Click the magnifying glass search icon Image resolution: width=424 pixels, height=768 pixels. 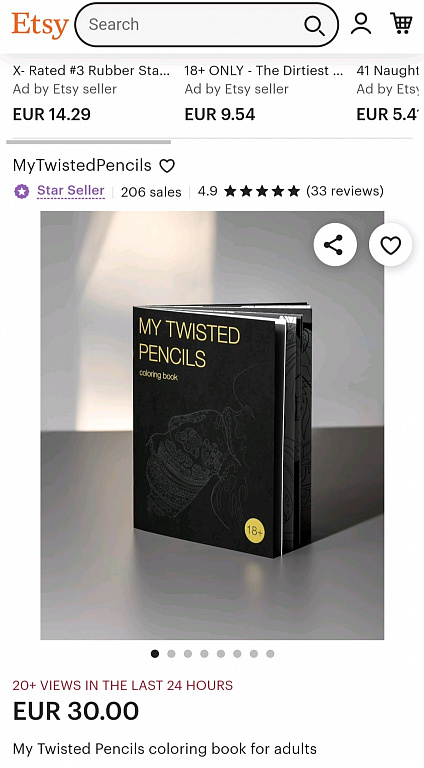coord(314,25)
